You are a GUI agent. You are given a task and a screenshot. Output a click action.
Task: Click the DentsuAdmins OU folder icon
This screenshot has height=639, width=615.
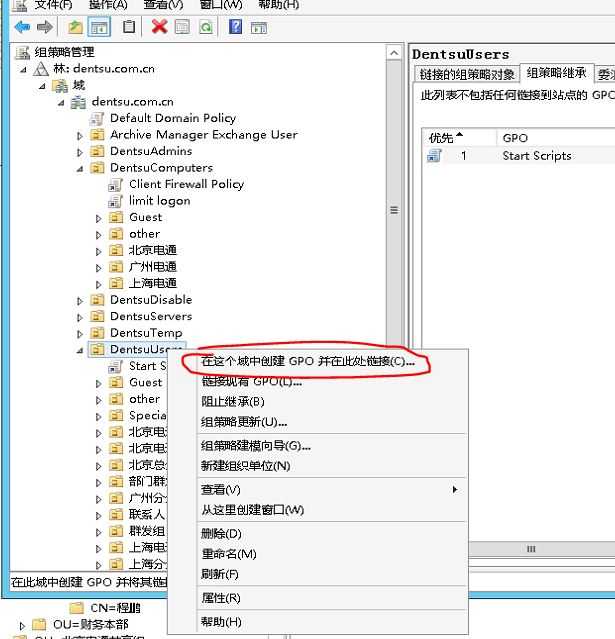click(x=97, y=151)
